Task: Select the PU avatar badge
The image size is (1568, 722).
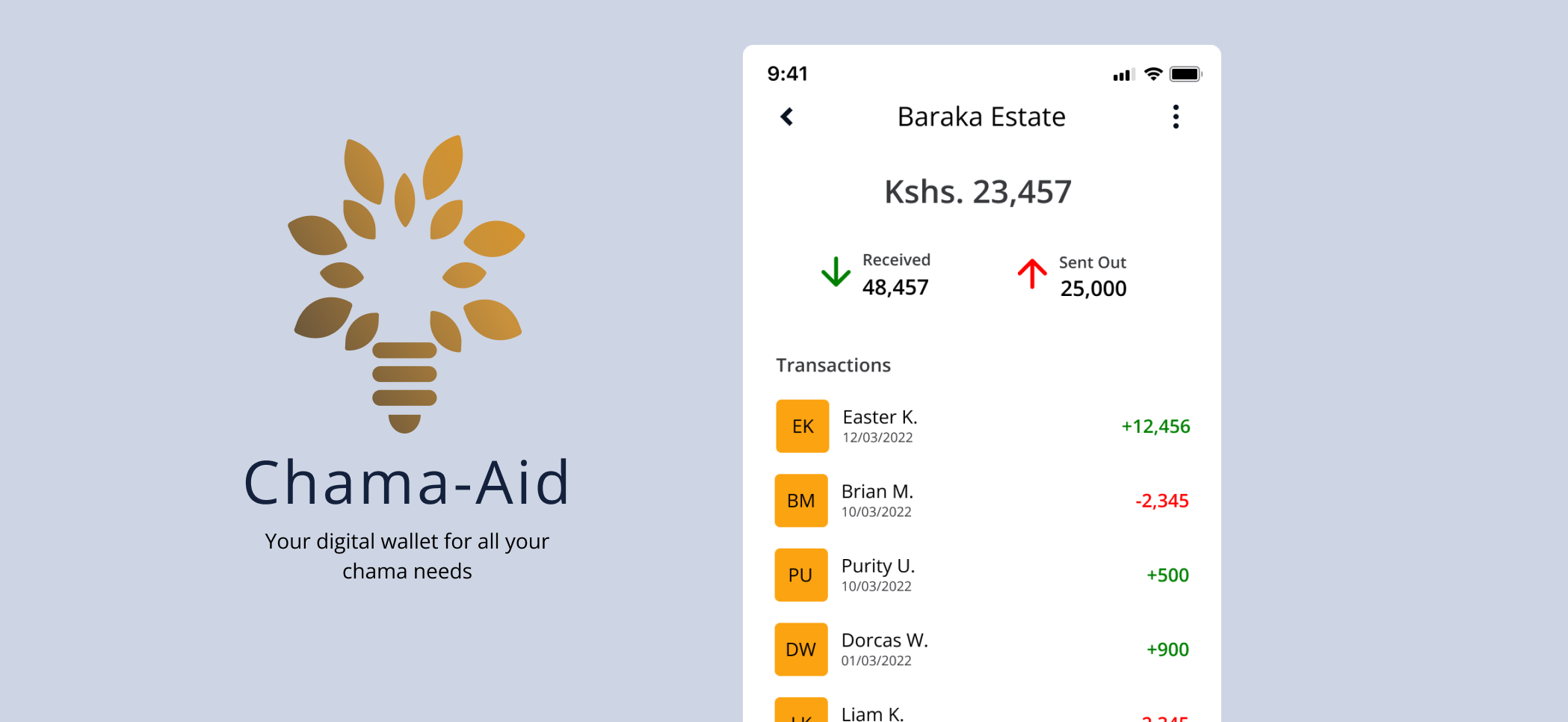Action: (801, 575)
